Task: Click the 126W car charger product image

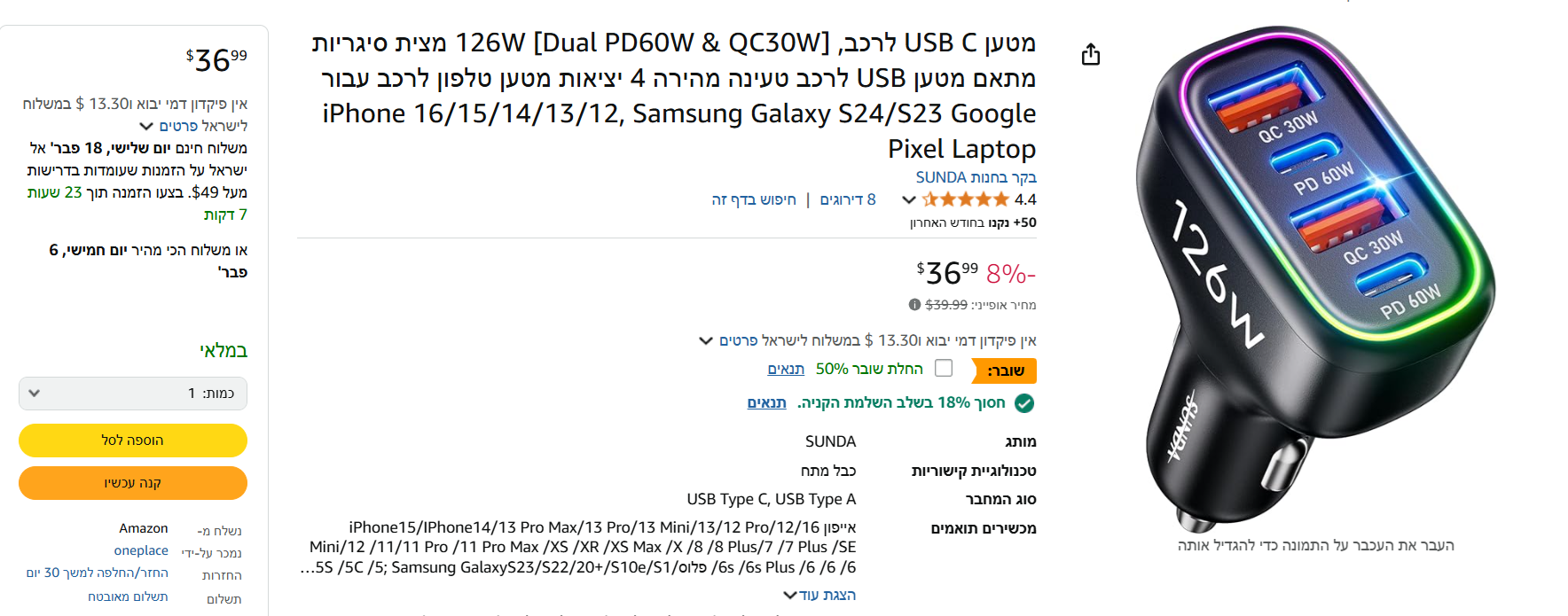Action: 1315,275
